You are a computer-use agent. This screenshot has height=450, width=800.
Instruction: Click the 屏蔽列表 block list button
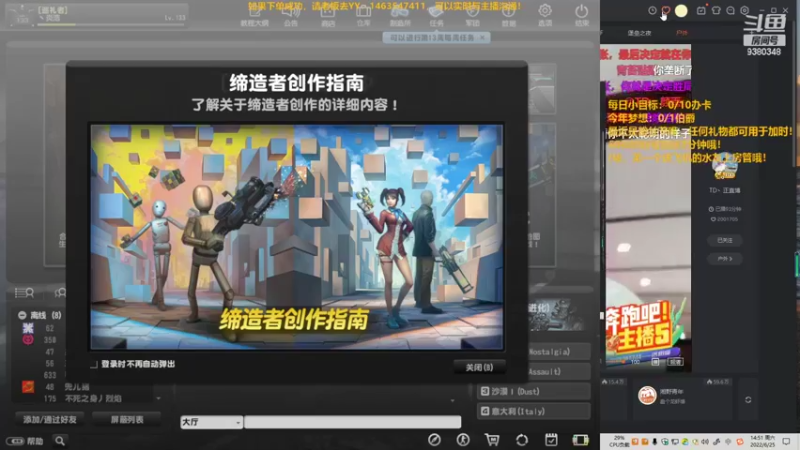(x=127, y=419)
